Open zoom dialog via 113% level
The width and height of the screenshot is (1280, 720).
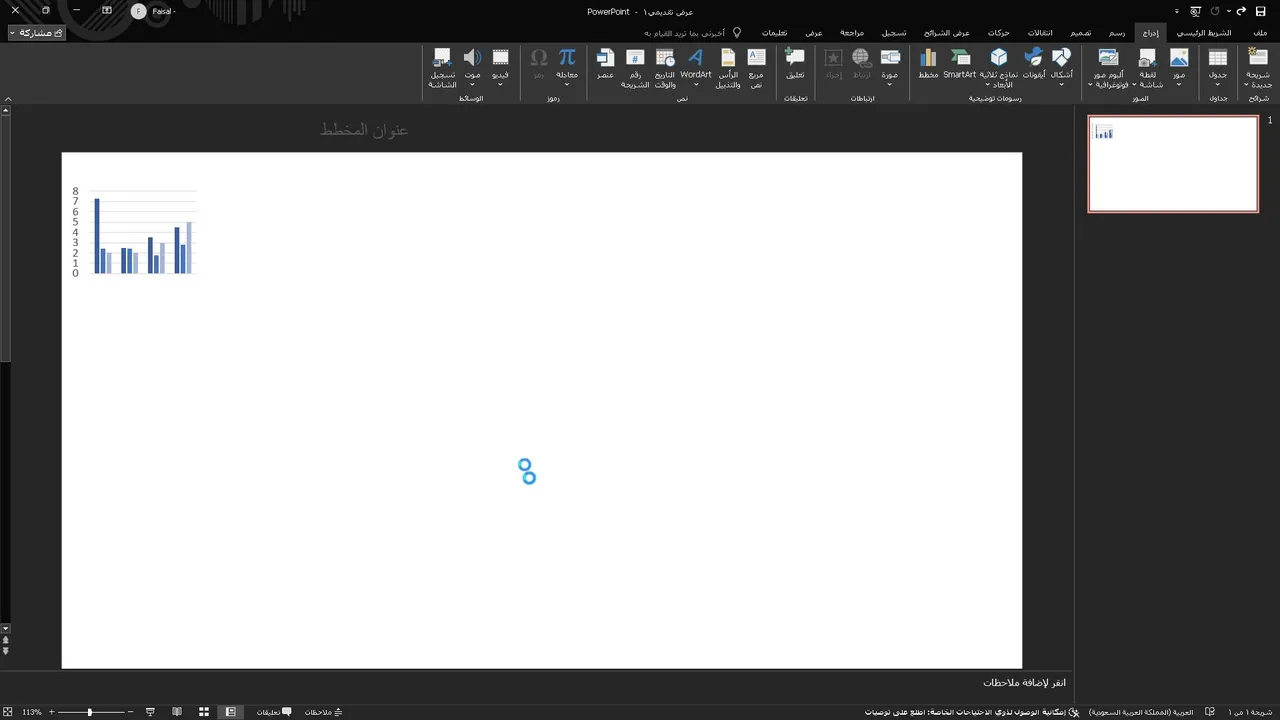[x=32, y=712]
